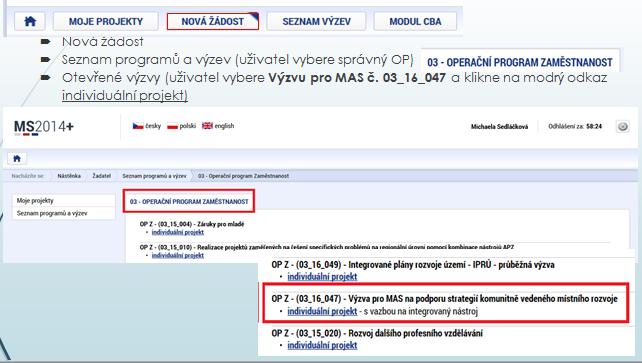
Task: Switch language to english flag
Action: coord(218,126)
